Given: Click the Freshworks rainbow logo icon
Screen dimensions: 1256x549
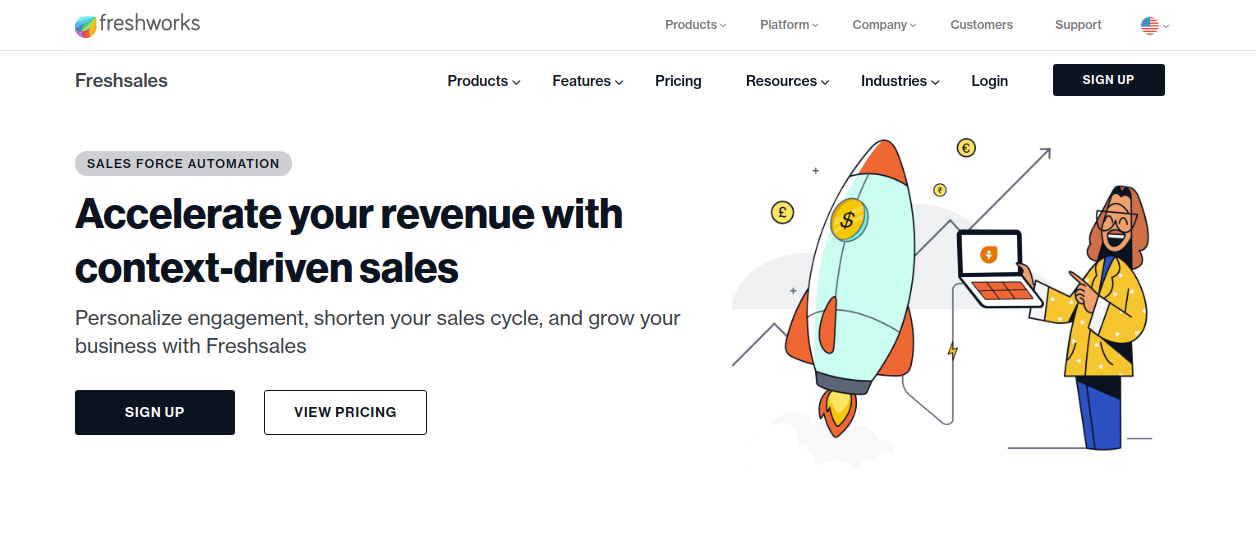Looking at the screenshot, I should click(86, 26).
